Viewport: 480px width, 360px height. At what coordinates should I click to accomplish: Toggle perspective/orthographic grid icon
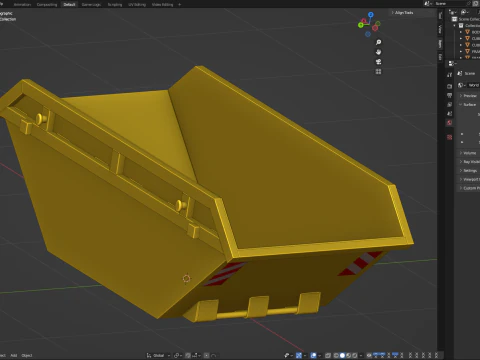tap(378, 72)
